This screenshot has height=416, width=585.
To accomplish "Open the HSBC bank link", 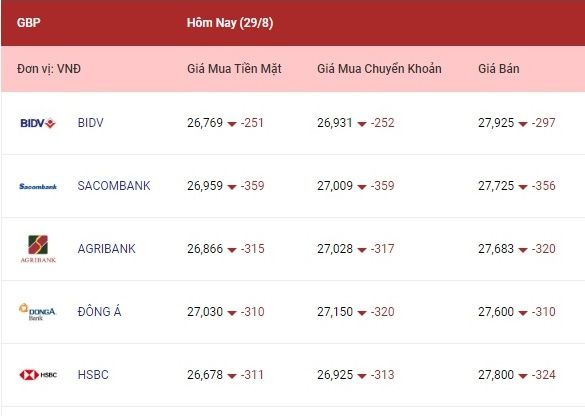I will pos(93,375).
